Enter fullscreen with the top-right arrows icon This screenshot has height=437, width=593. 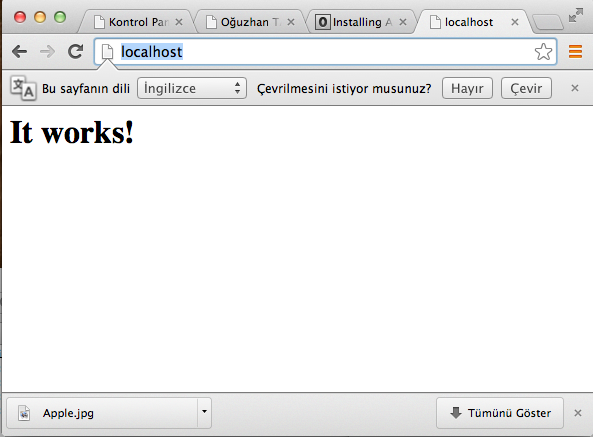[576, 15]
